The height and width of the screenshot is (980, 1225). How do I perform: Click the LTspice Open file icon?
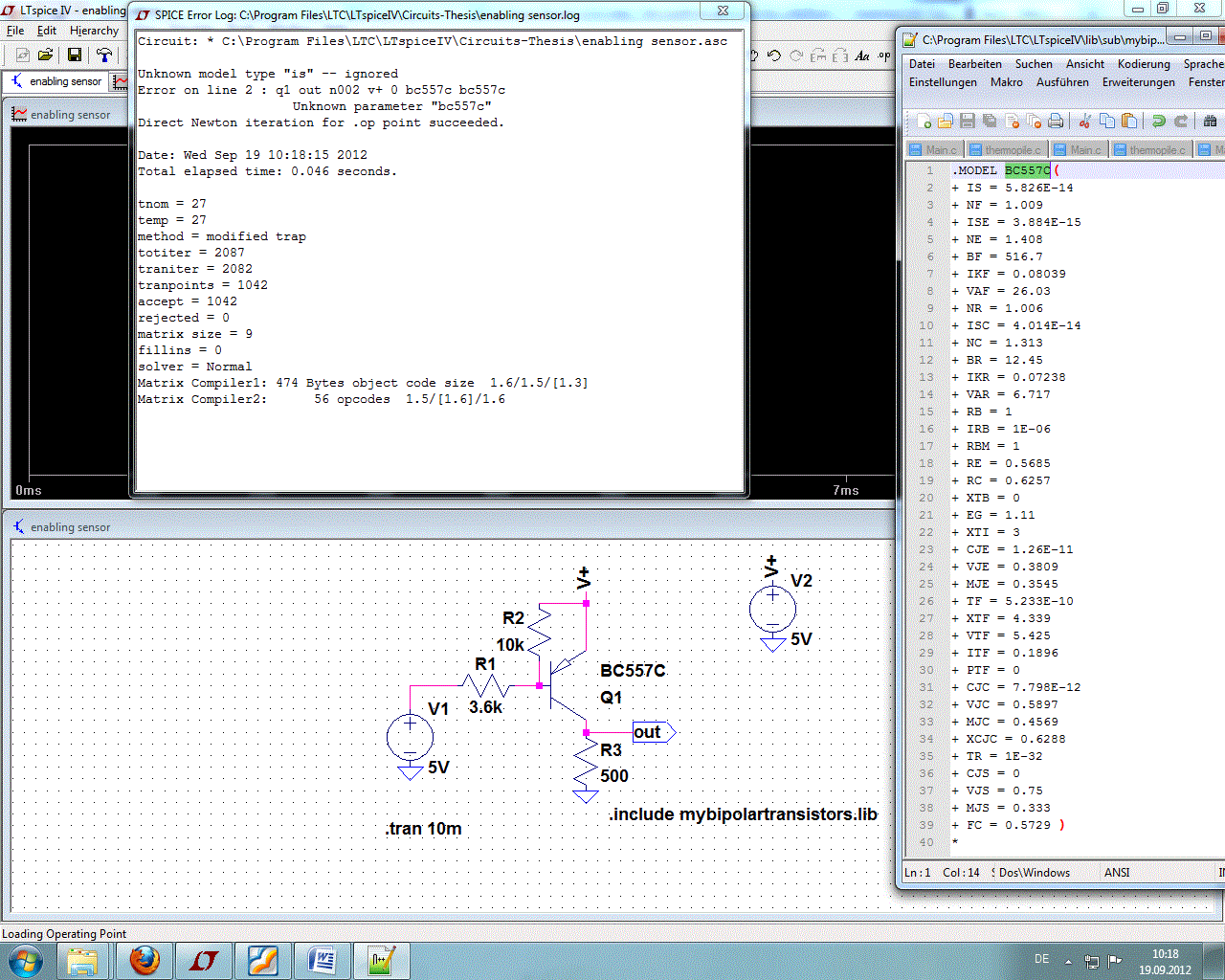45,56
